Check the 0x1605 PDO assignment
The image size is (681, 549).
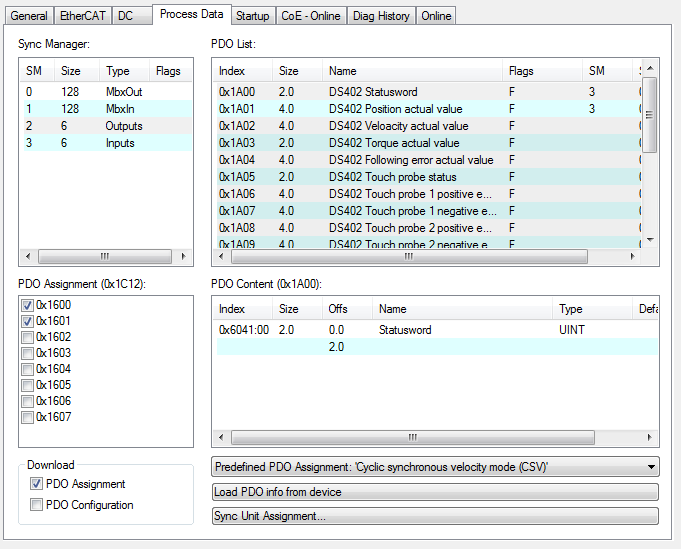pos(27,385)
